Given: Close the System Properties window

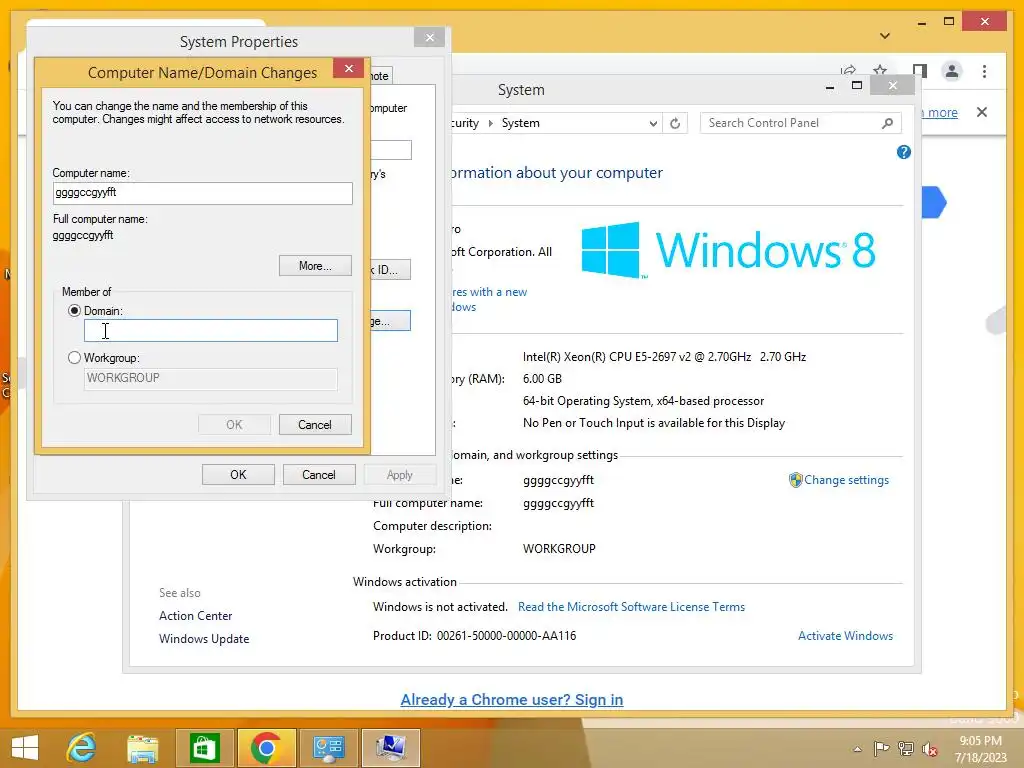Looking at the screenshot, I should point(429,38).
